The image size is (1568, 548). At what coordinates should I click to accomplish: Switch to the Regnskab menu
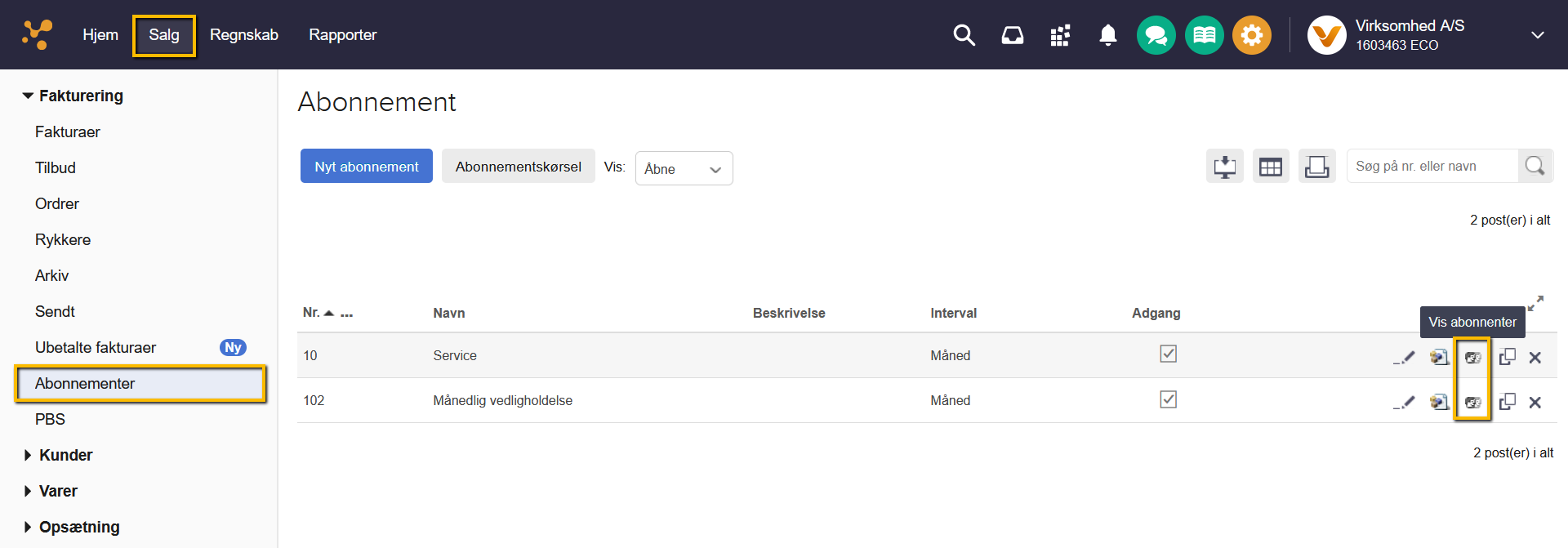tap(243, 35)
